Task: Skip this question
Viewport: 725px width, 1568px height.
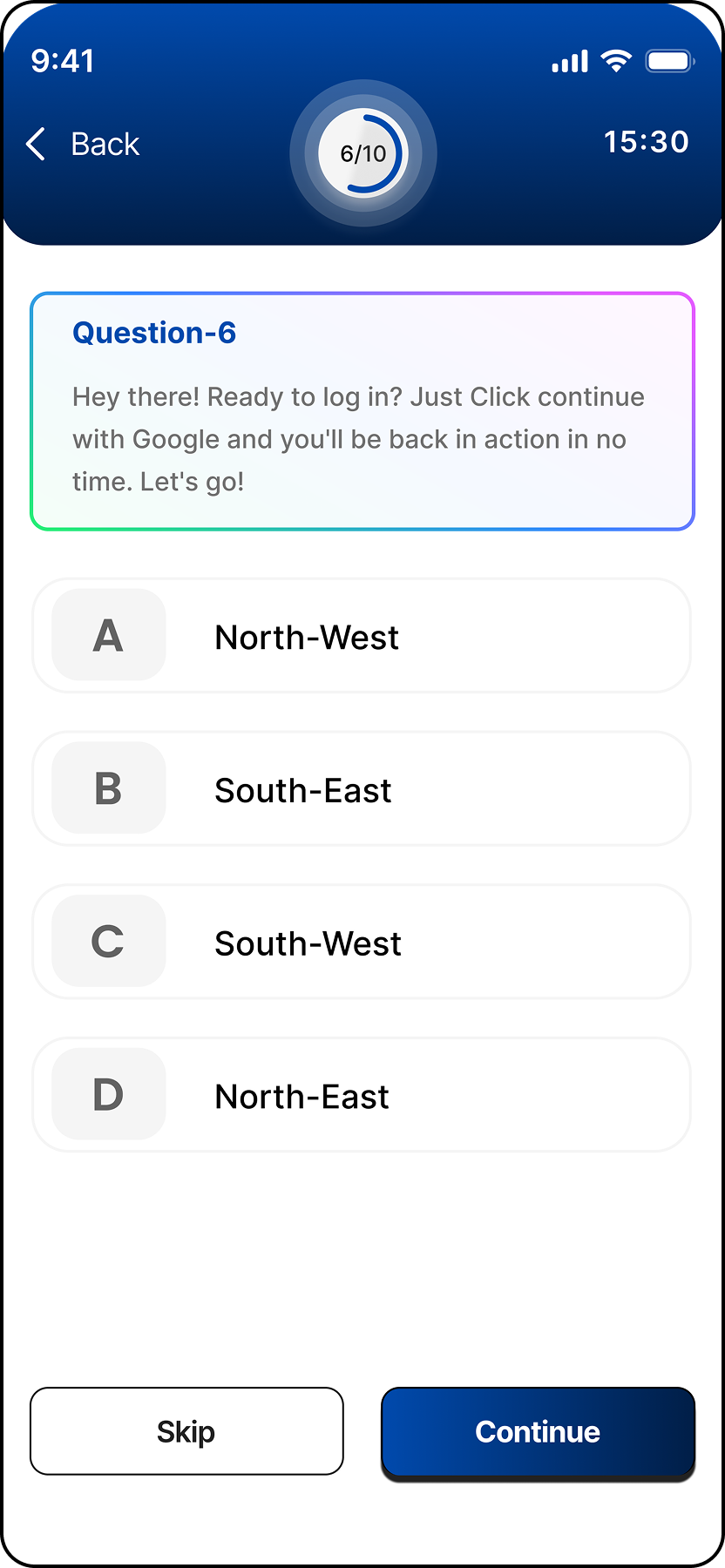Action: (186, 1431)
